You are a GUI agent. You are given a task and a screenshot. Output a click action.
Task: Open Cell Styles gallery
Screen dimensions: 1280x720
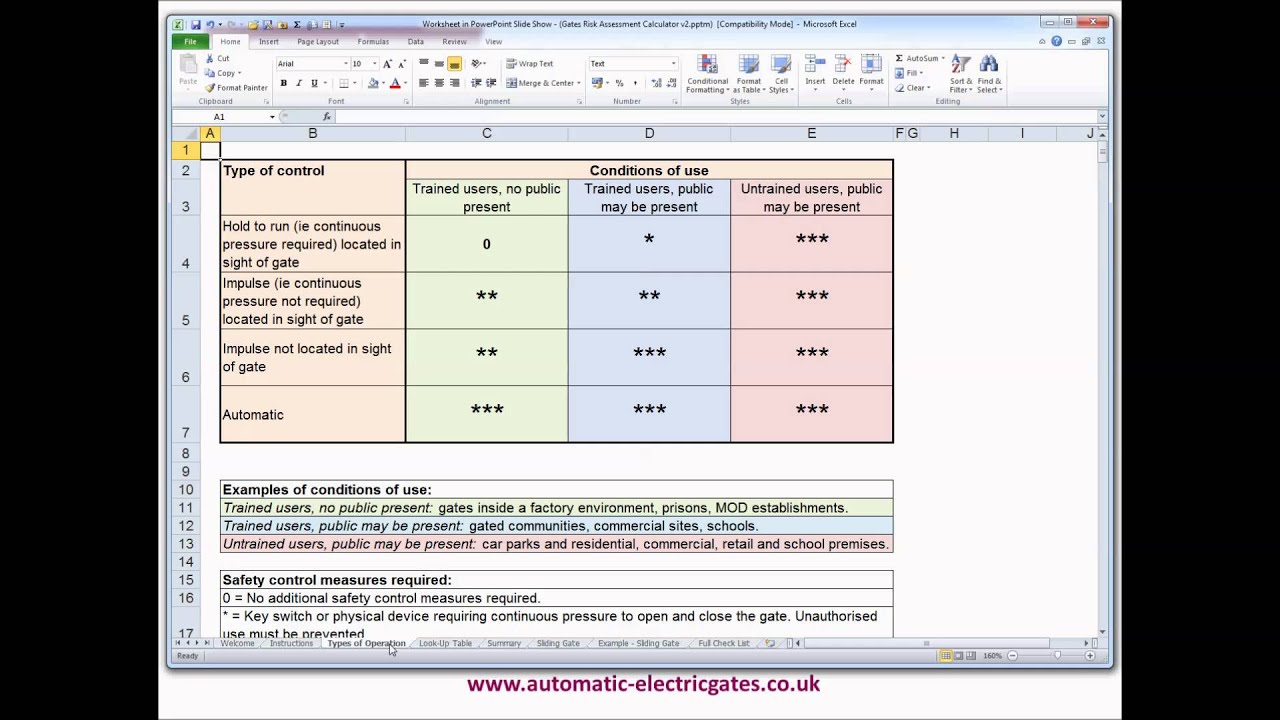point(781,75)
